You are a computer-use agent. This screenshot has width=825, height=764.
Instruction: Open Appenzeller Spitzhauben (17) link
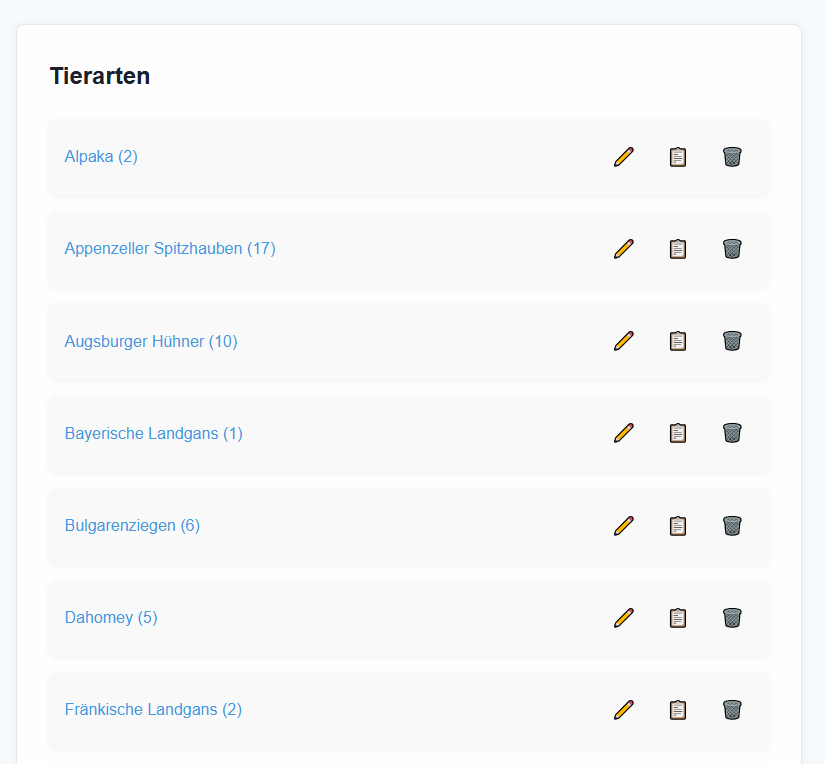tap(170, 248)
